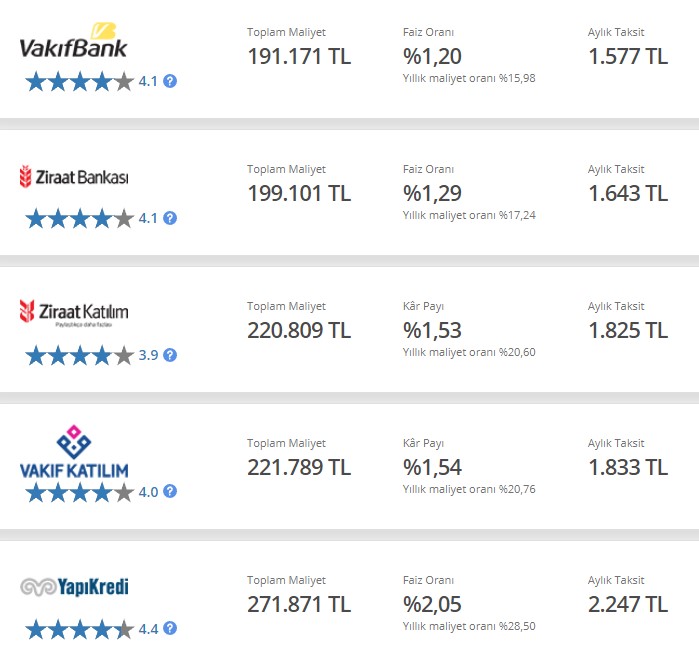This screenshot has width=699, height=648.
Task: Open rating help icon beside VakıfBank 4.1
Action: 170,81
